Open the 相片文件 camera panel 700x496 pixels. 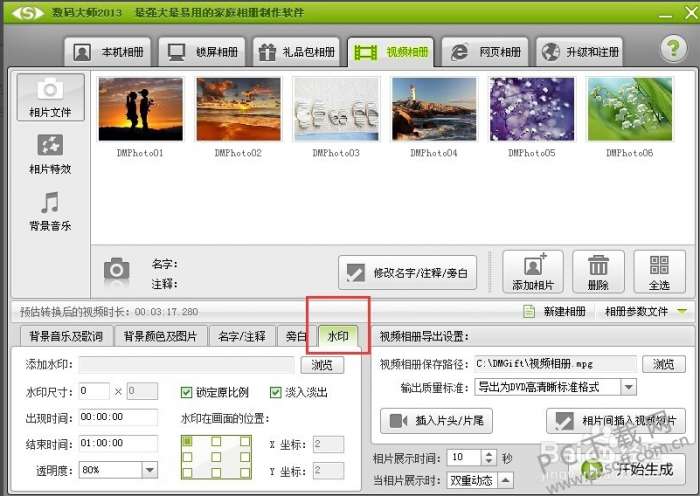(50, 97)
